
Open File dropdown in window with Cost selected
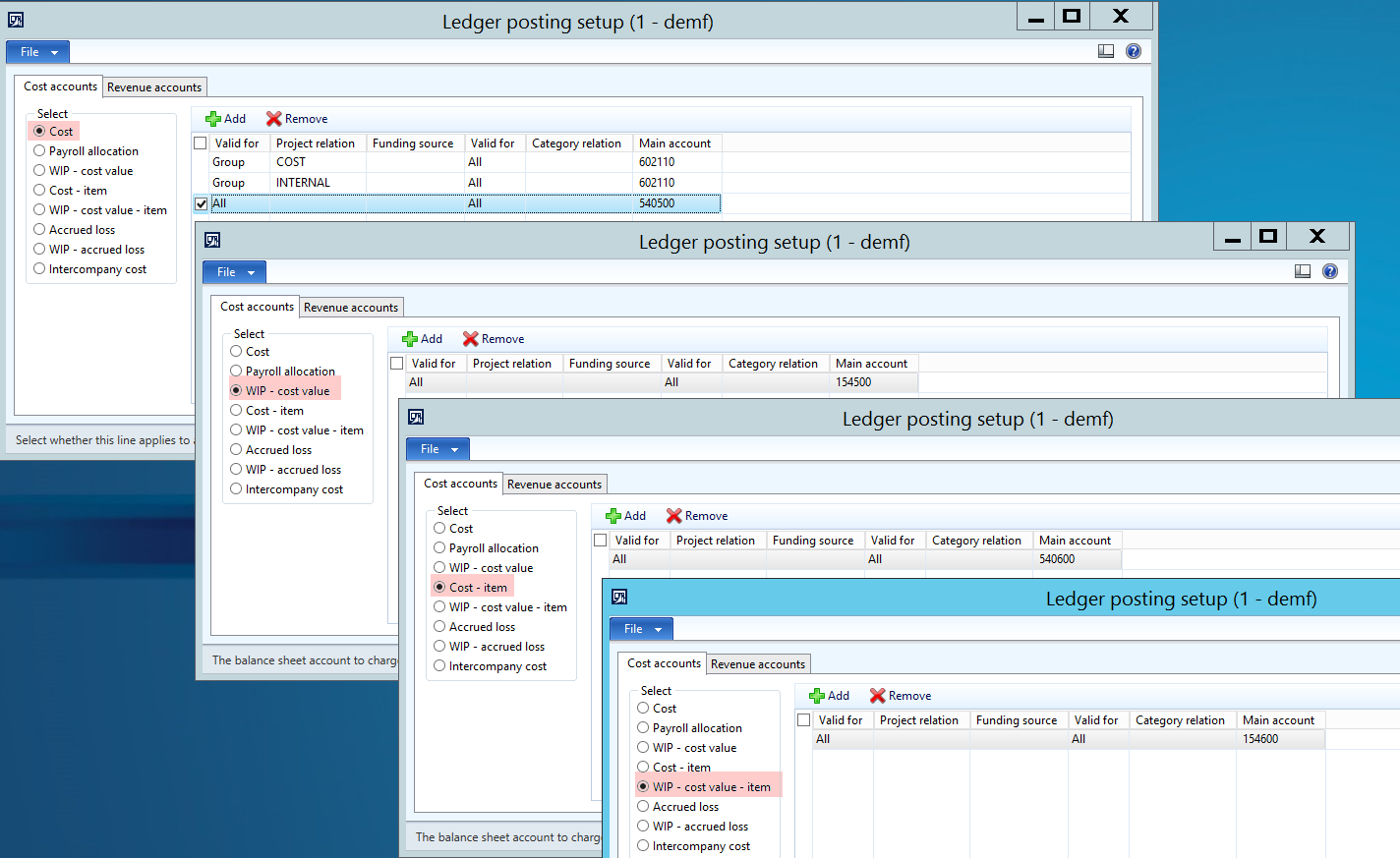[x=38, y=52]
